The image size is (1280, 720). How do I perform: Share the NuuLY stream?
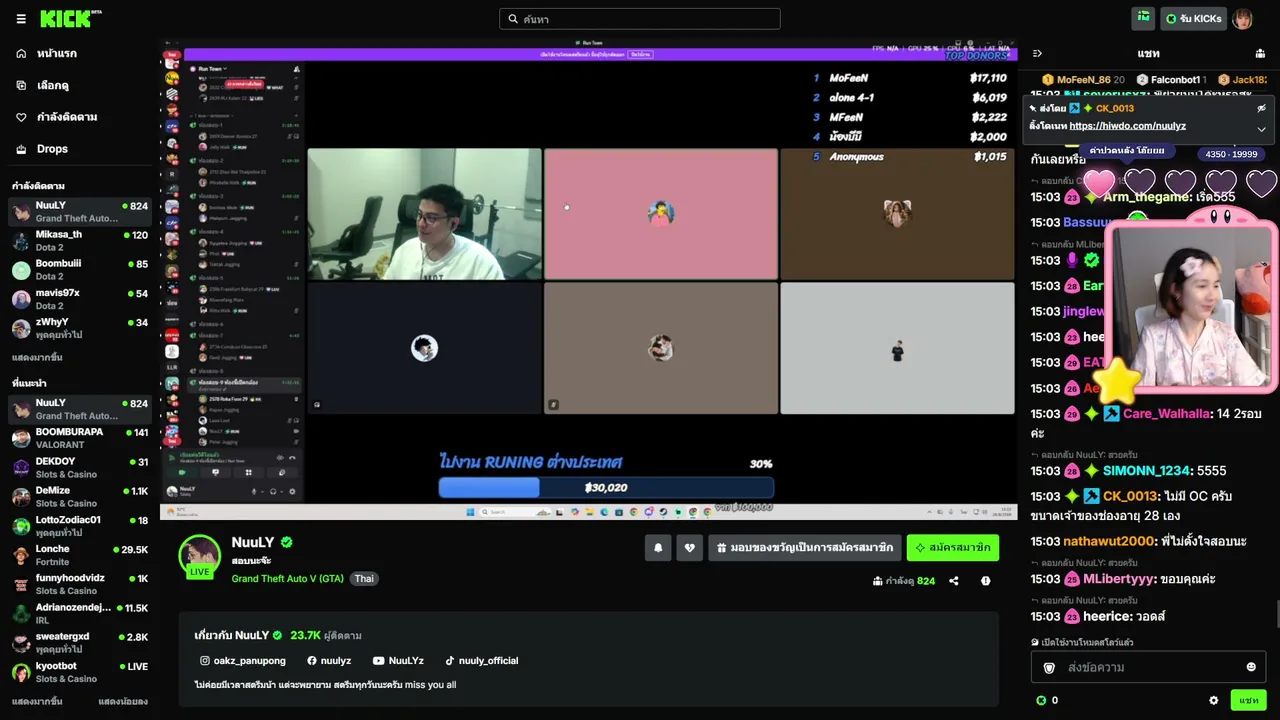[954, 581]
